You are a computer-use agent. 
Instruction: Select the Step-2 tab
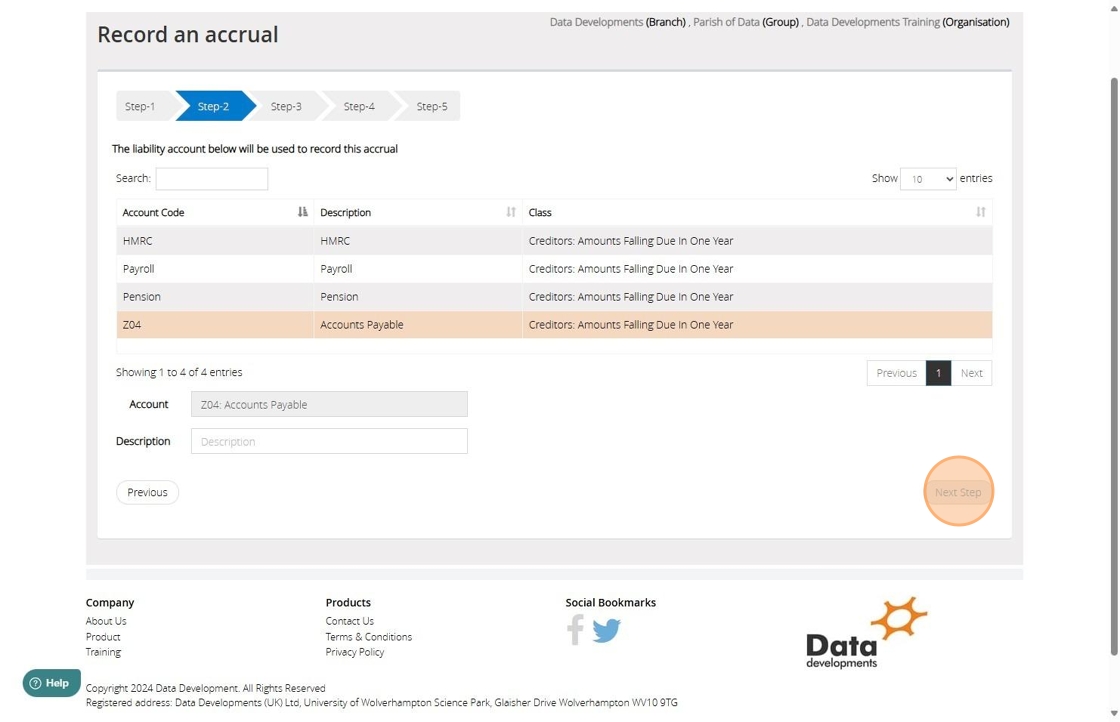click(214, 106)
